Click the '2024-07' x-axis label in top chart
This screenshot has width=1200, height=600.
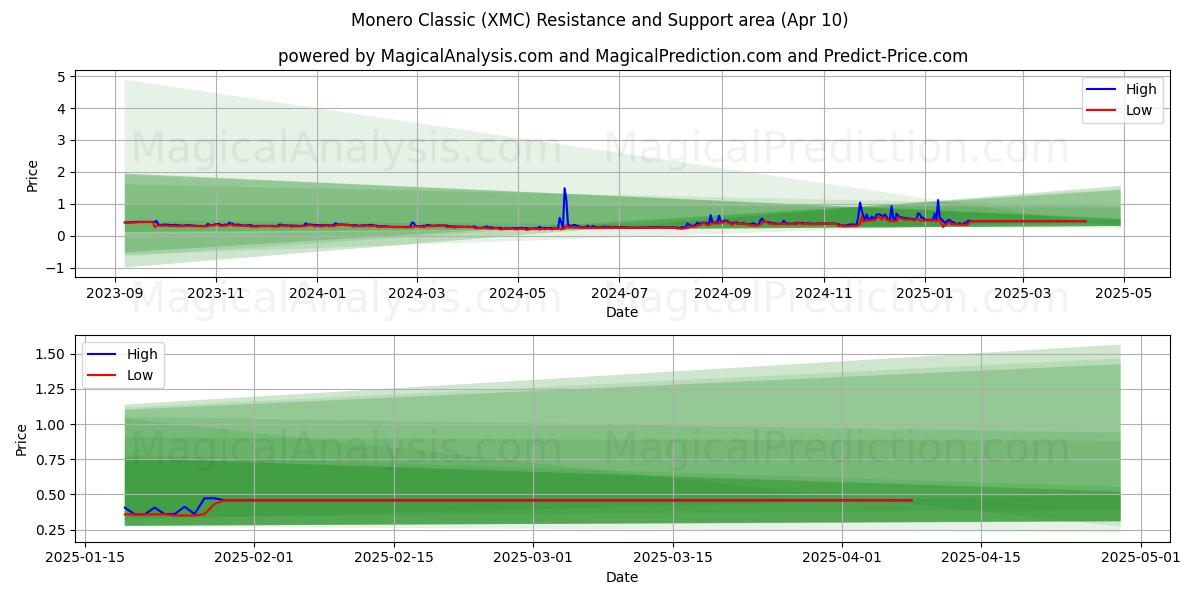coord(619,294)
